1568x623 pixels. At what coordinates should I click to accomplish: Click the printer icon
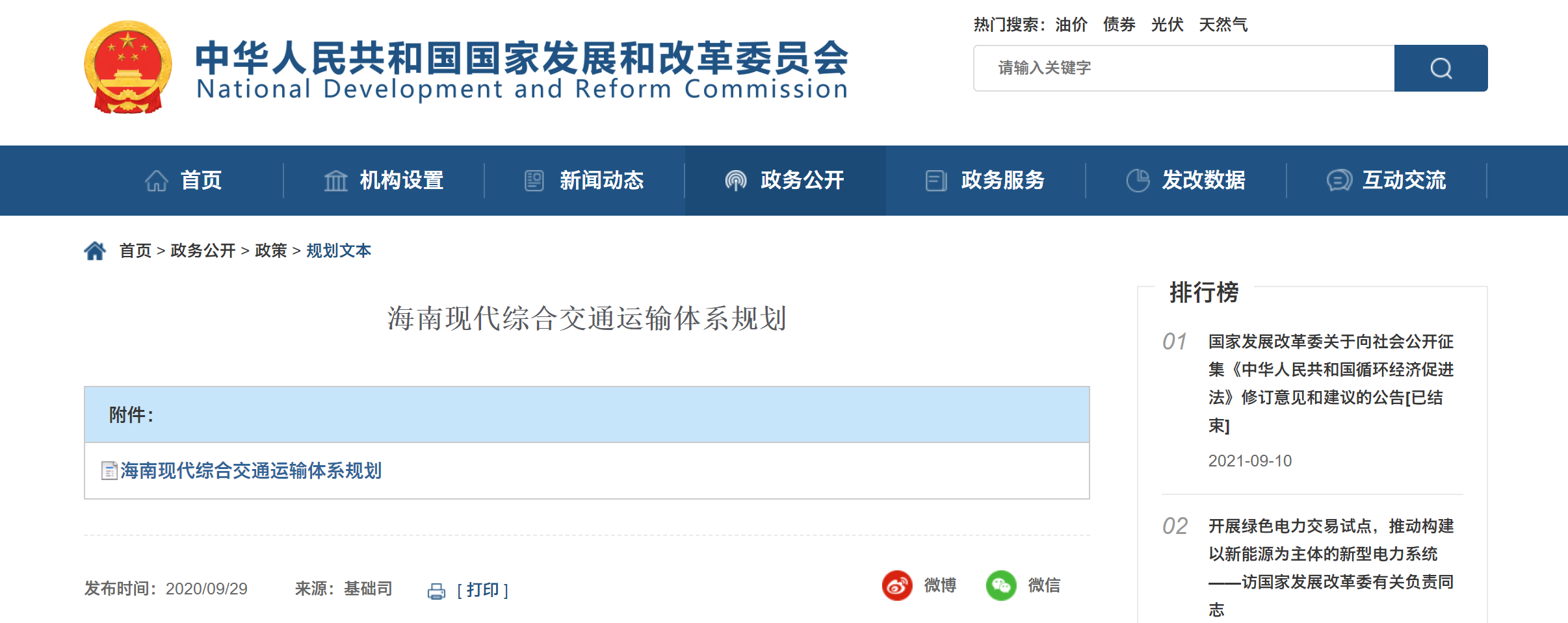click(436, 591)
